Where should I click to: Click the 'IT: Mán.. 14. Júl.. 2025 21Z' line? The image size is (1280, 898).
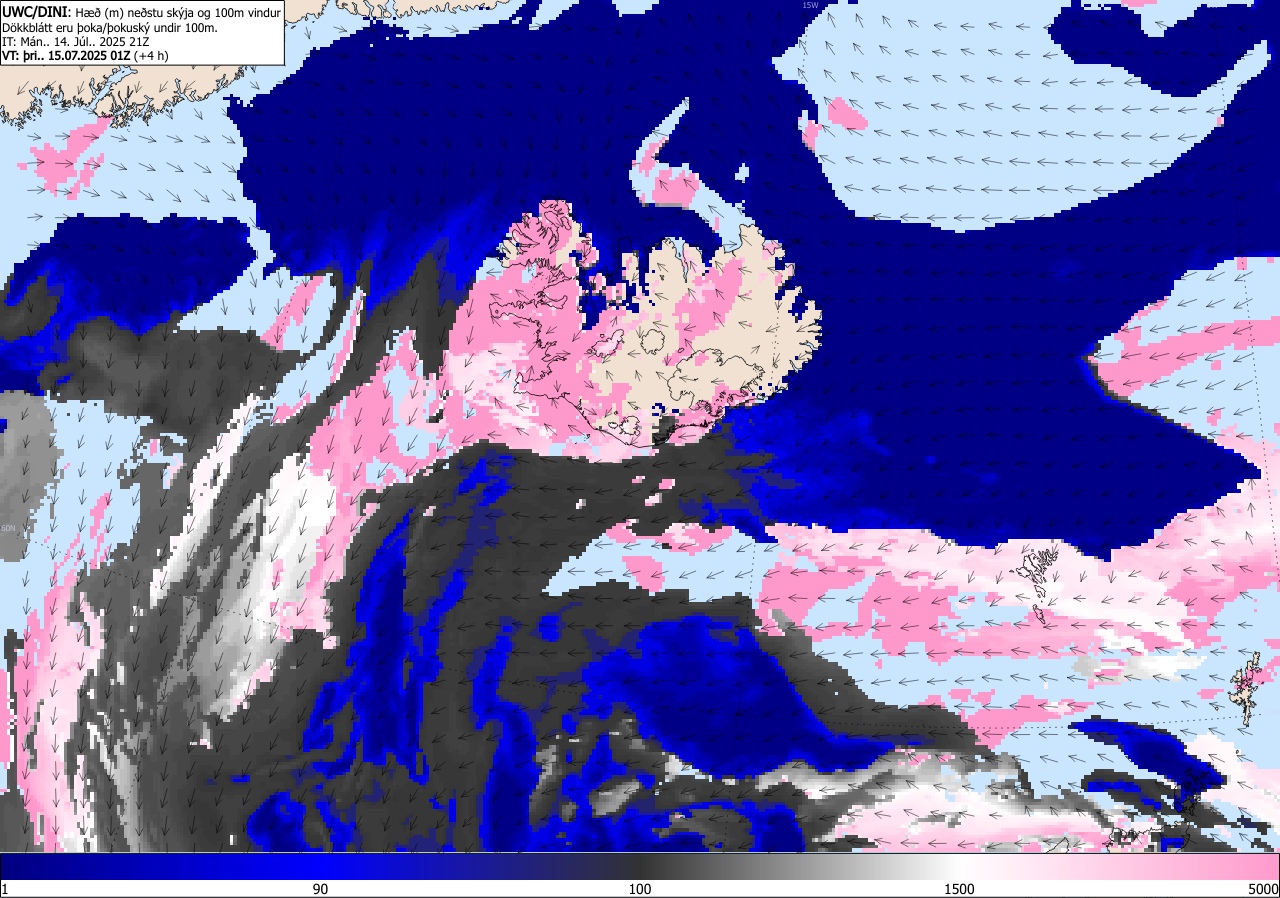point(74,41)
